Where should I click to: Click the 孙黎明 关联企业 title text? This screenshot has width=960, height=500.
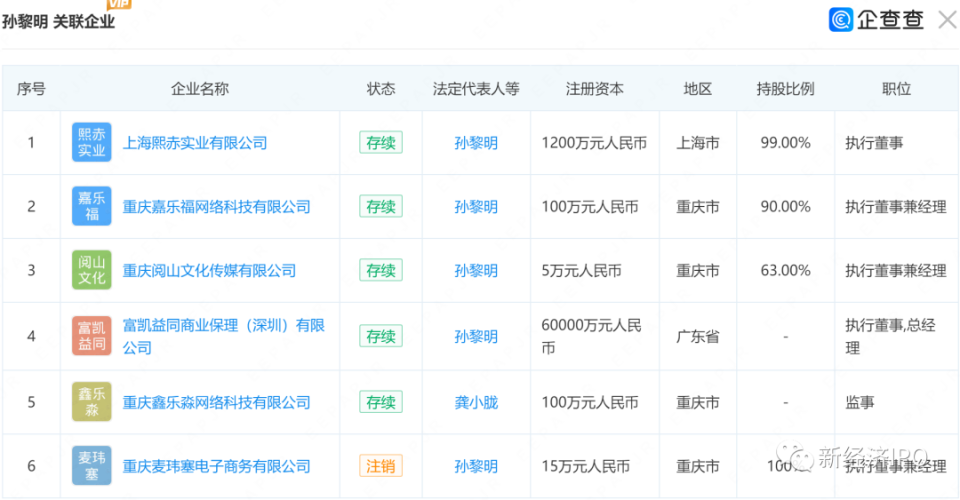pos(59,22)
